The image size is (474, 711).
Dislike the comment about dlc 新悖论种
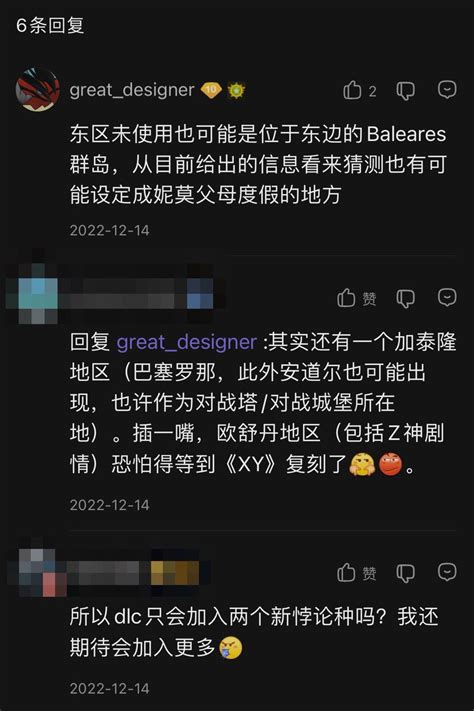406,573
